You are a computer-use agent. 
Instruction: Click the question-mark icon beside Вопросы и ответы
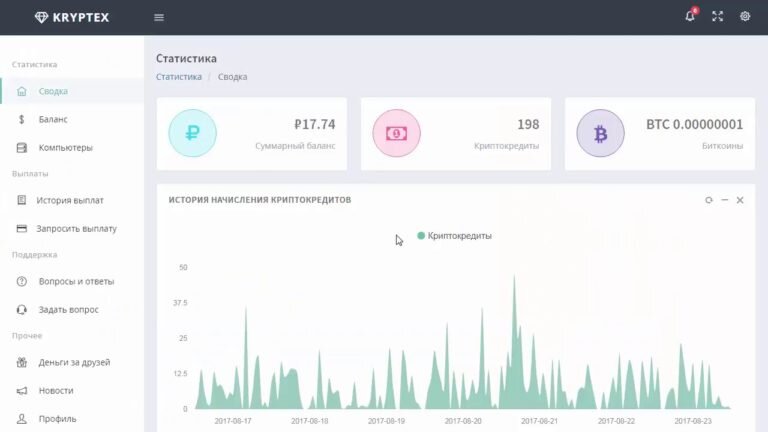point(22,281)
